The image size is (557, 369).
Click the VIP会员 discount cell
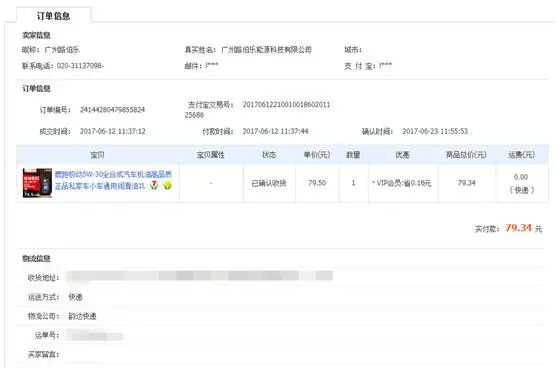[403, 183]
